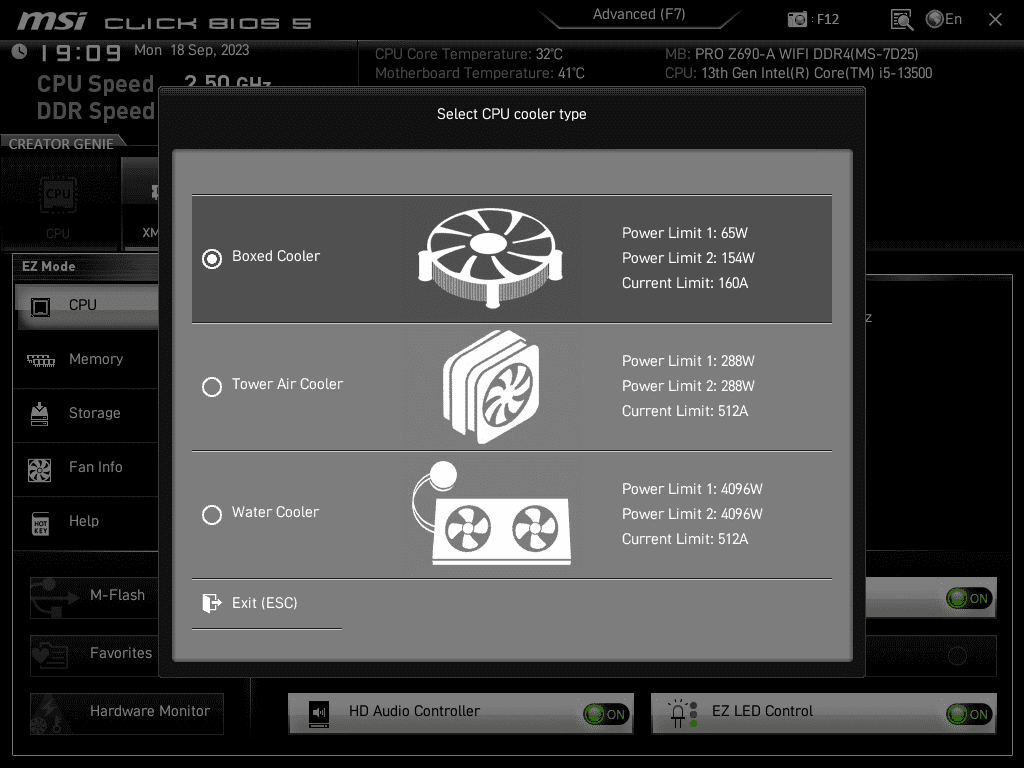Image resolution: width=1024 pixels, height=768 pixels.
Task: Click "Power Limit 2: 154W" text
Action: coord(688,258)
